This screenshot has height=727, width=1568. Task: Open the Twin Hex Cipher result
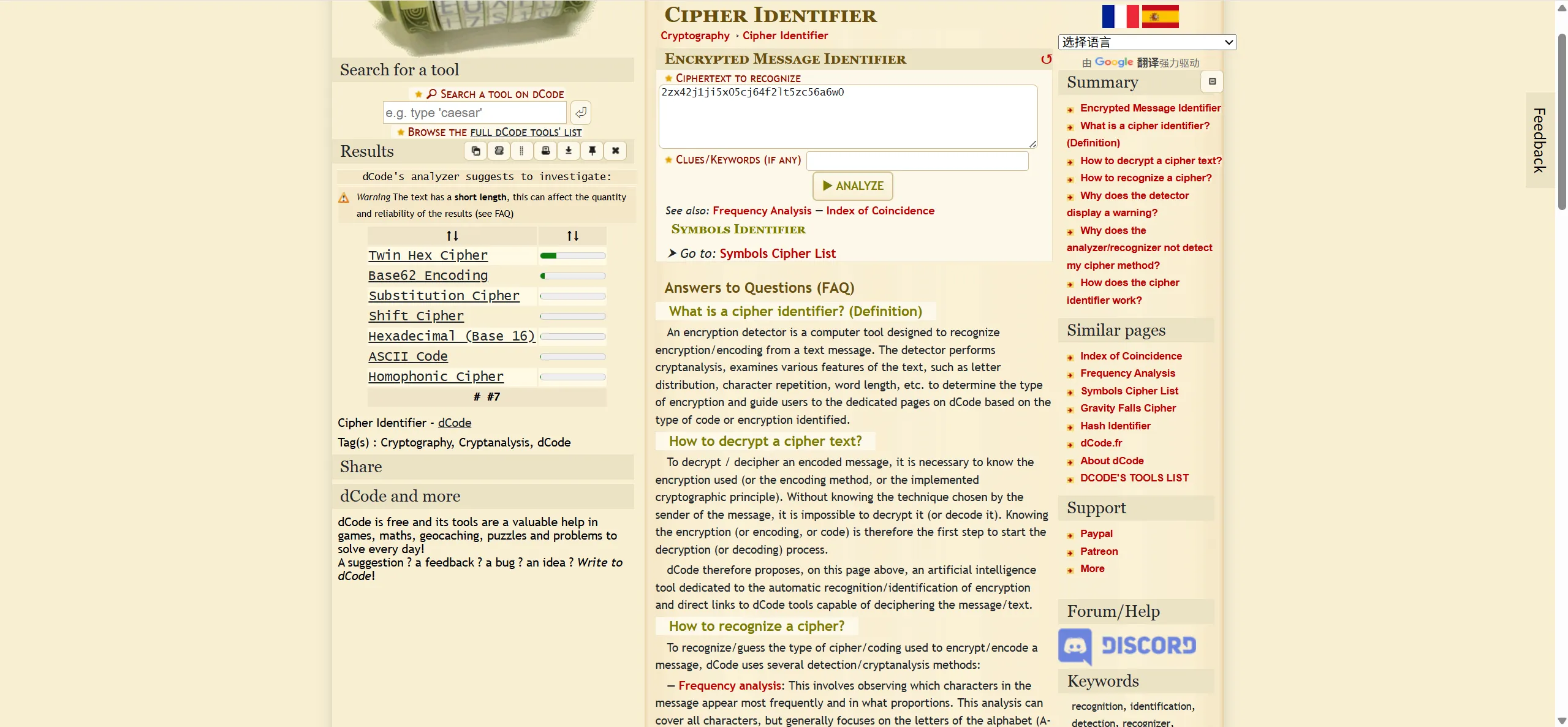pyautogui.click(x=428, y=255)
